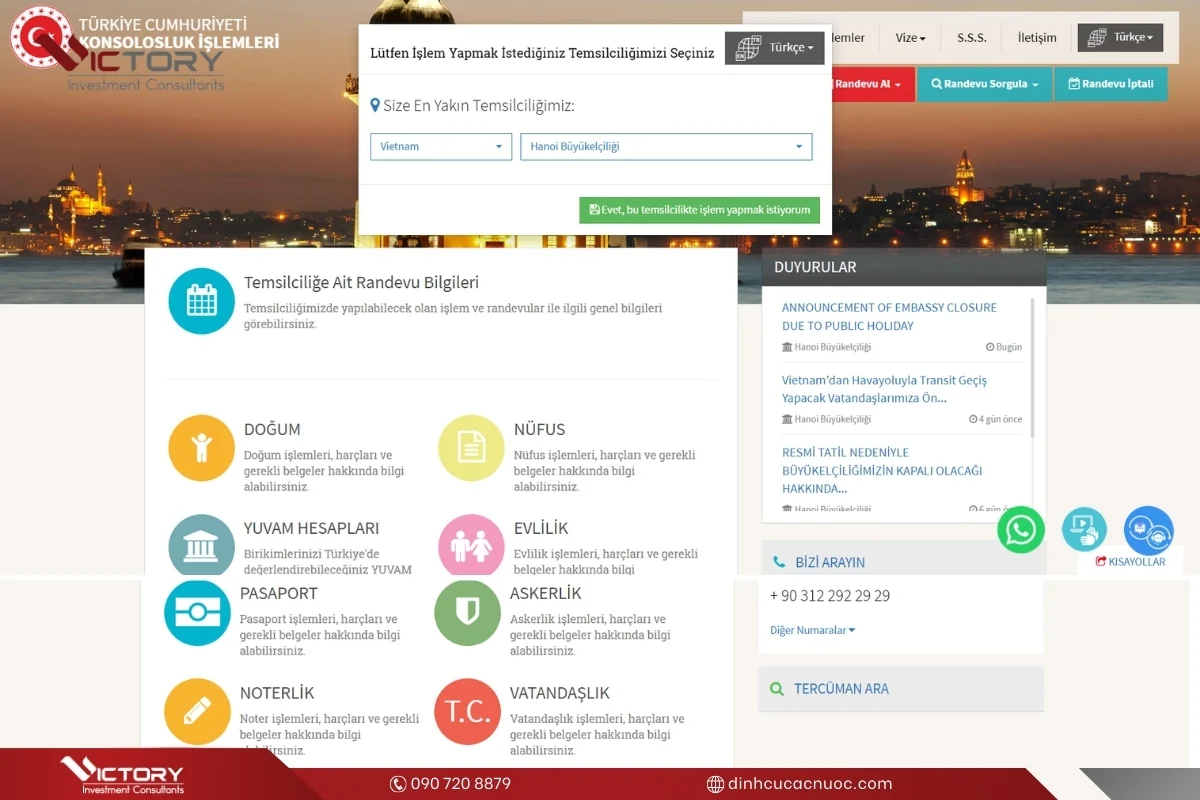Image resolution: width=1200 pixels, height=800 pixels.
Task: Select the Noterlik pencil icon
Action: tap(197, 711)
